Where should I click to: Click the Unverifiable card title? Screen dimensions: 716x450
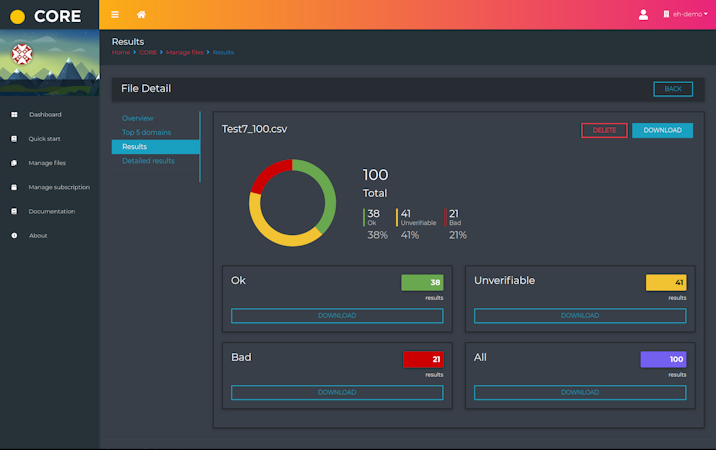coord(504,281)
